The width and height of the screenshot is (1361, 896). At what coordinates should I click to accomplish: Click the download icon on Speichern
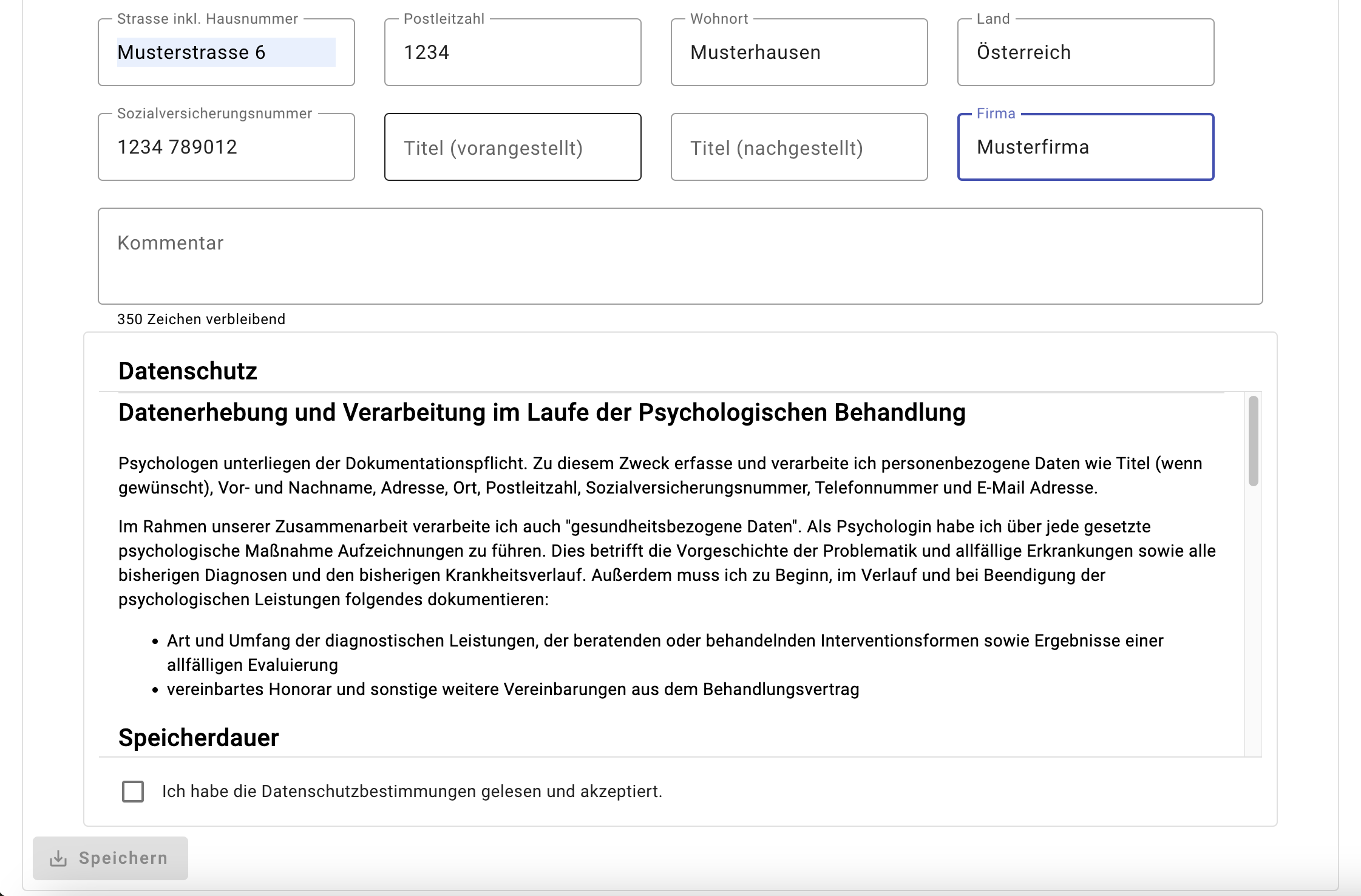58,858
